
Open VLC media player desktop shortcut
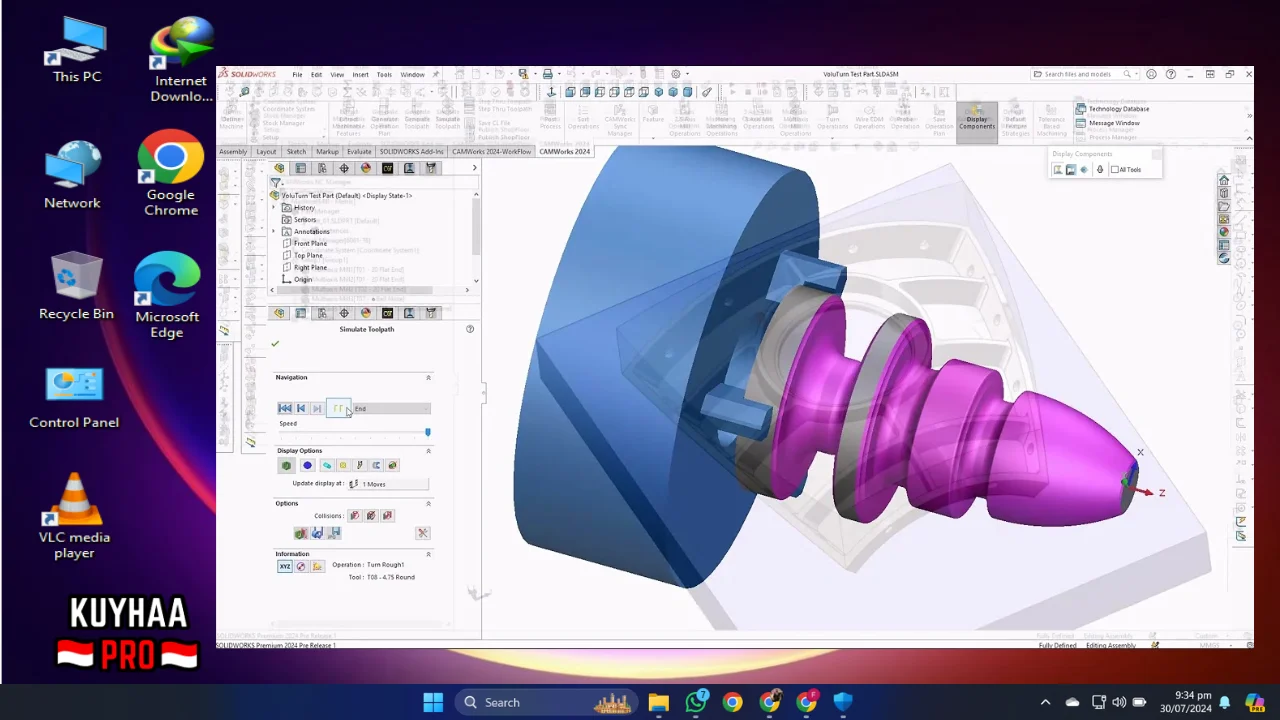tap(74, 516)
